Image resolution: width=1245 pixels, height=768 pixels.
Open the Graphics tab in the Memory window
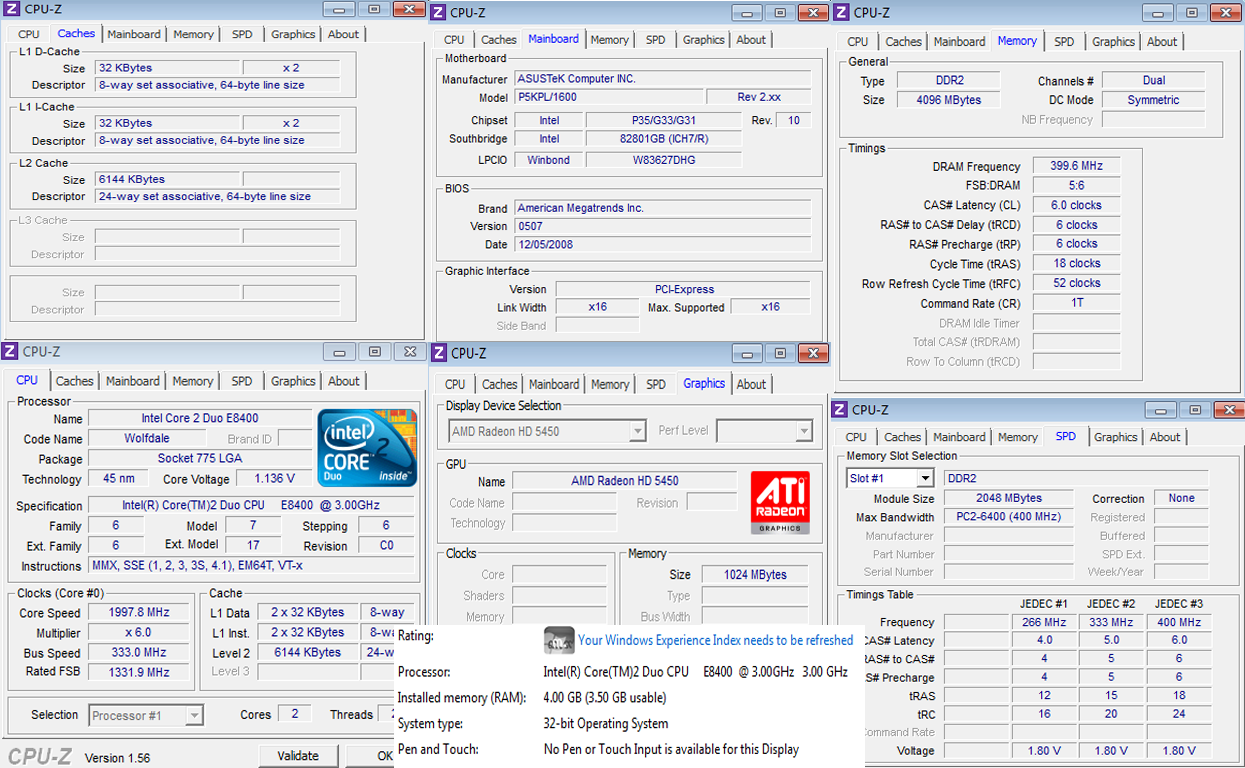coord(1113,42)
